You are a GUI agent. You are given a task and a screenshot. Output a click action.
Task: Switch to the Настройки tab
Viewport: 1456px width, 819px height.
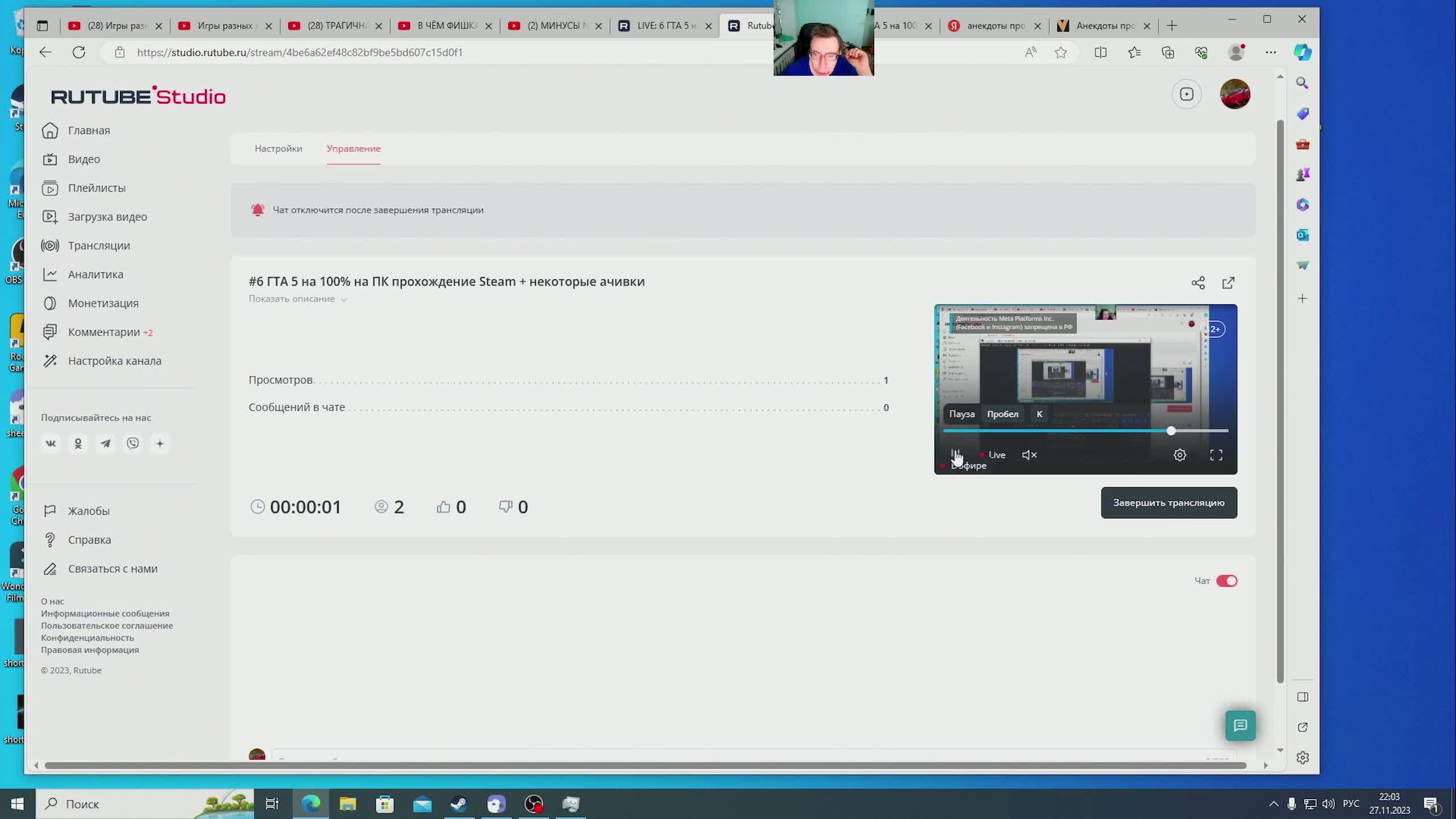click(278, 148)
